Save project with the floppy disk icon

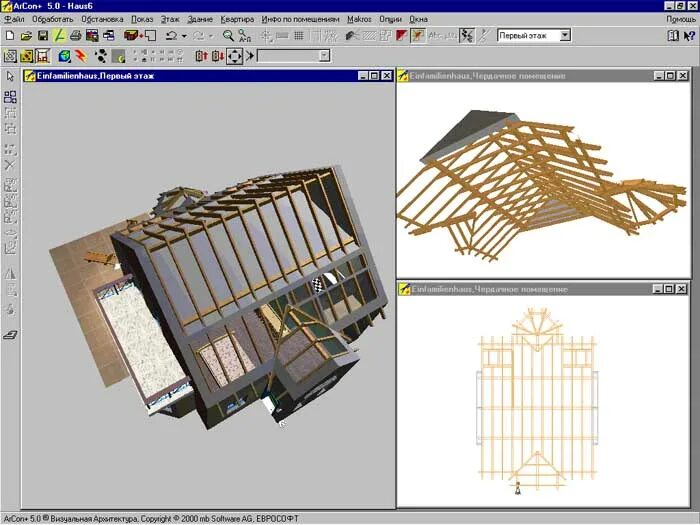tap(42, 35)
